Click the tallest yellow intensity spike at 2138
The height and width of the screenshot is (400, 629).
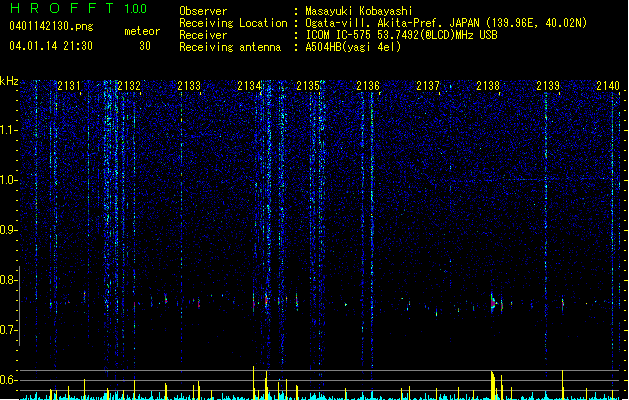[492, 385]
